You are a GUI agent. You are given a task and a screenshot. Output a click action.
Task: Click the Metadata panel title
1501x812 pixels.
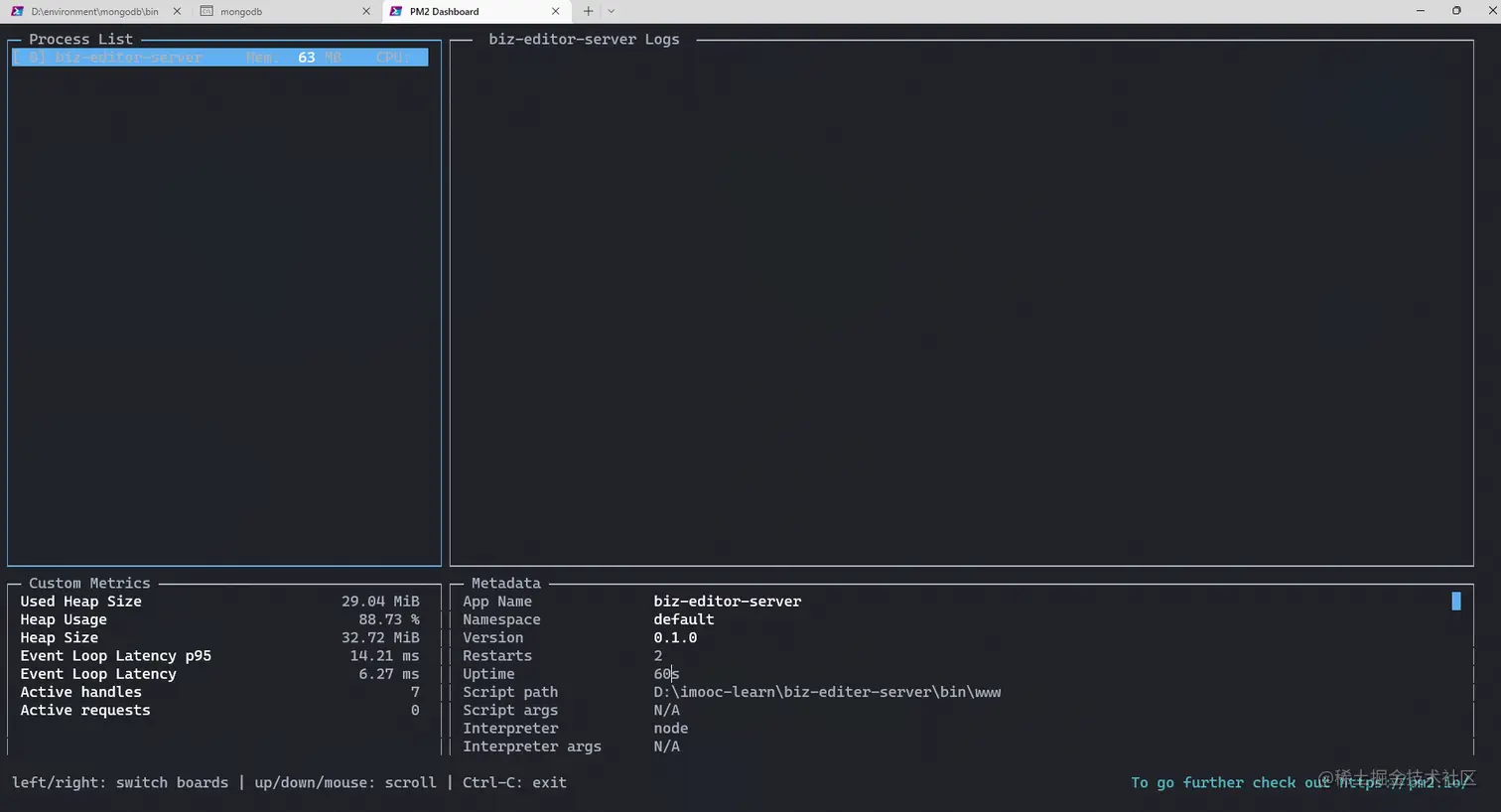[506, 584]
